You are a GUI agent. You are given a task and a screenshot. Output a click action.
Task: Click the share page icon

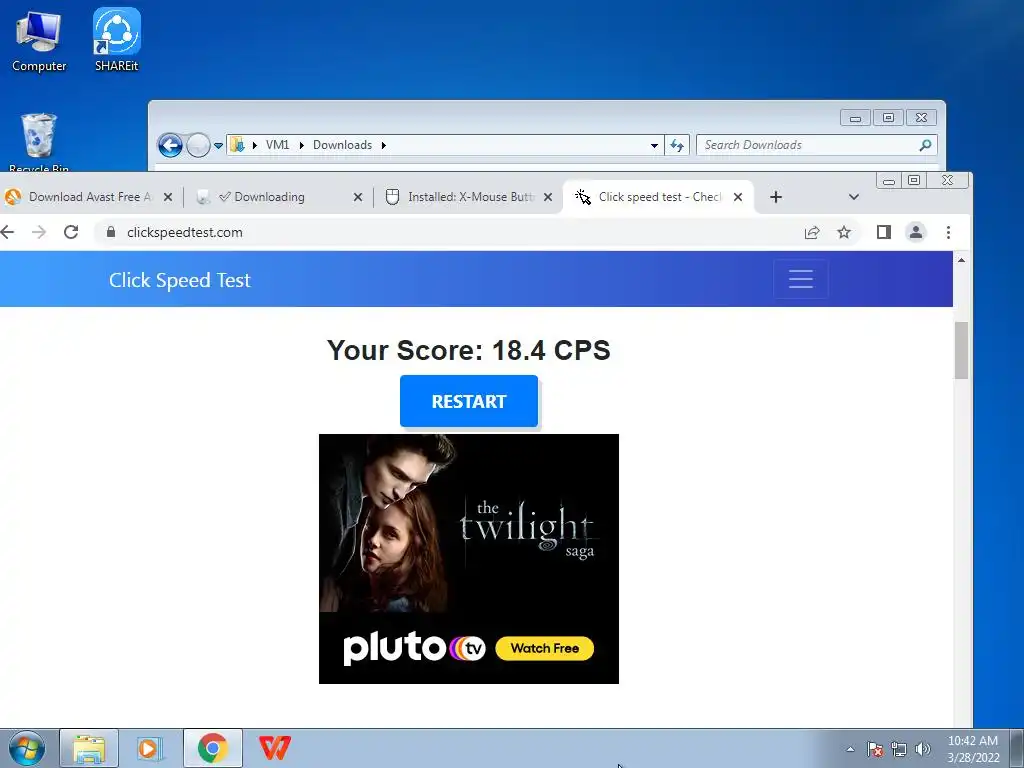tap(812, 232)
